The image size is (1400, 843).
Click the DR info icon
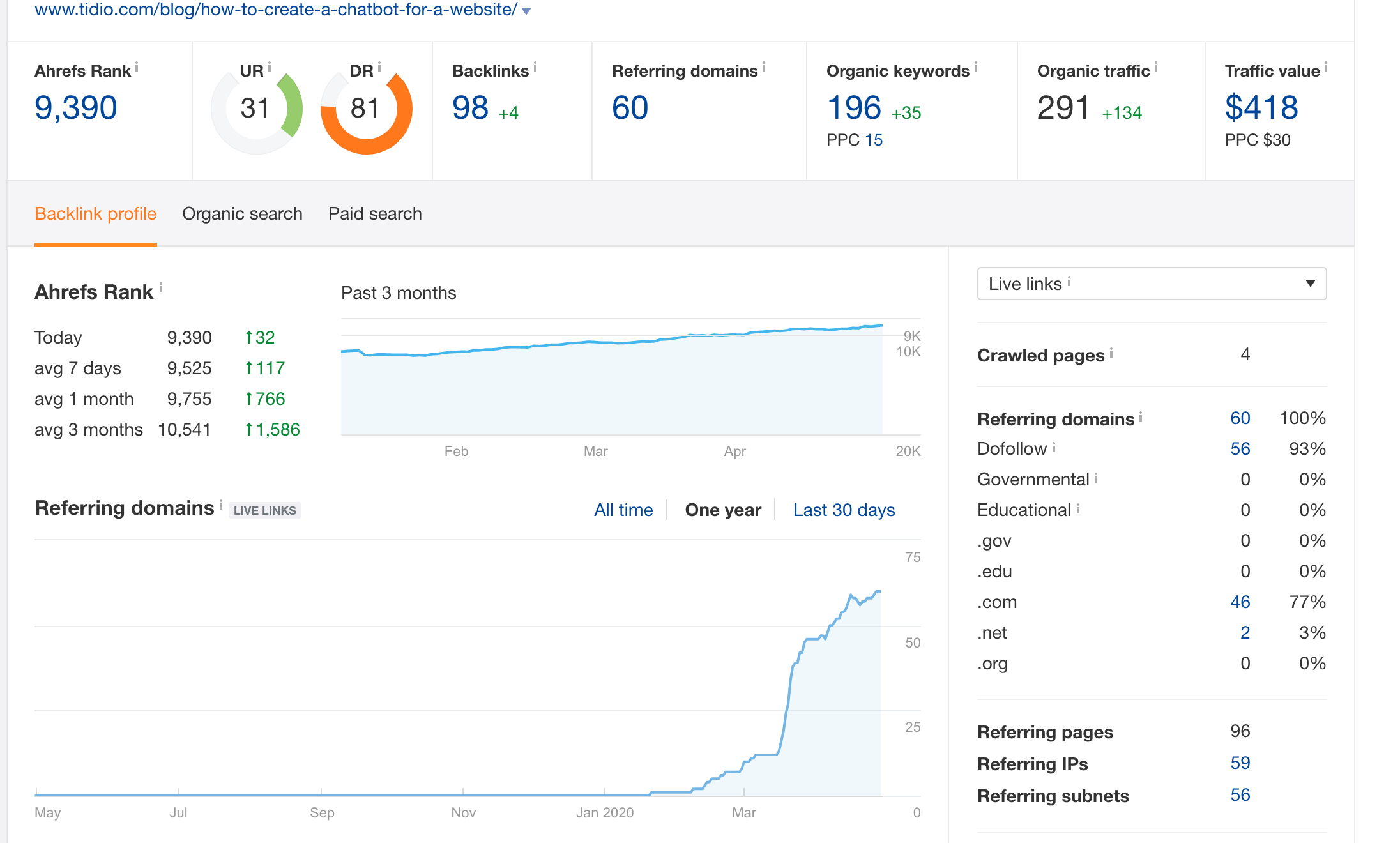tap(379, 66)
